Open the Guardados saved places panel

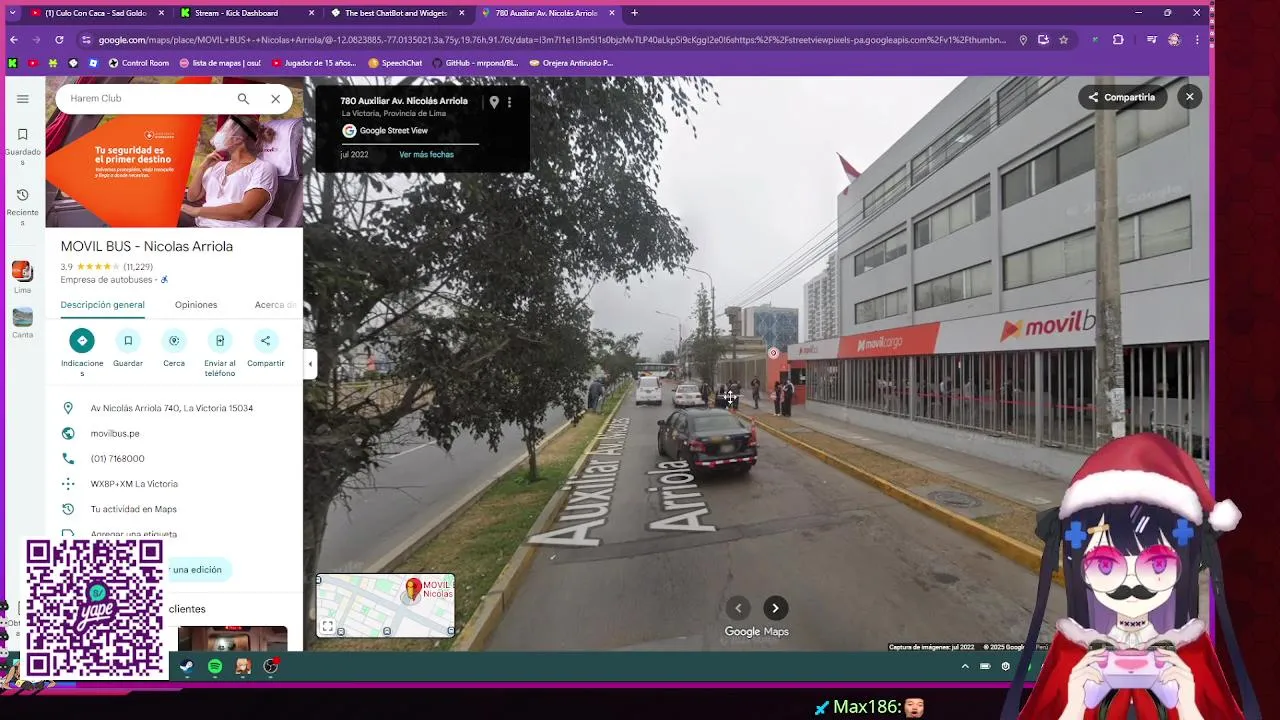coord(22,146)
